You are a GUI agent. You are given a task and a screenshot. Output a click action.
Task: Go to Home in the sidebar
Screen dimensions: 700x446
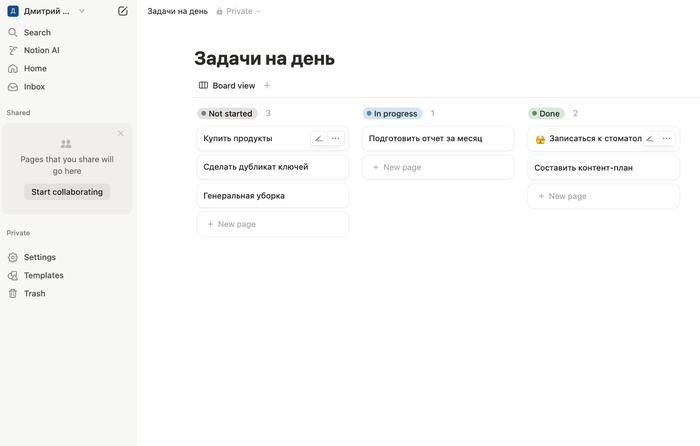tap(35, 68)
